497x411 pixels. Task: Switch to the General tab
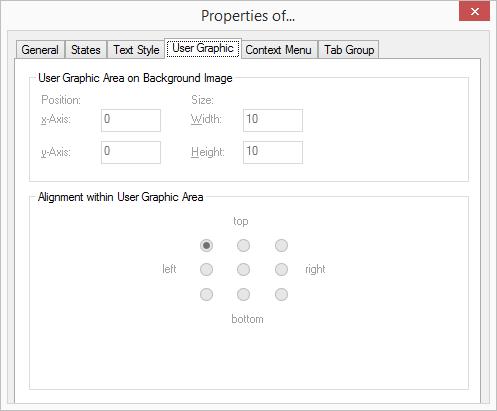40,50
